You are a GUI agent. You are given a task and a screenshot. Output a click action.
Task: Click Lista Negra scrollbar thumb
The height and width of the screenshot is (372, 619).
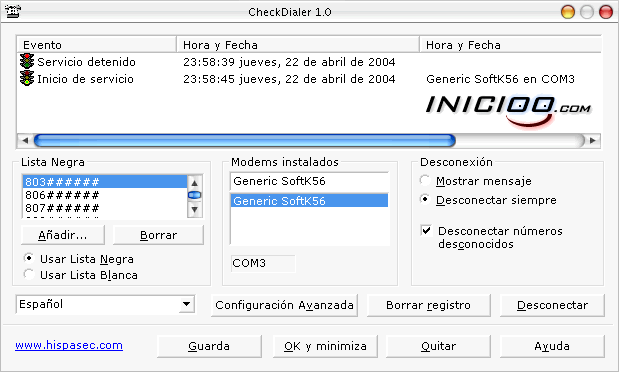click(x=194, y=195)
